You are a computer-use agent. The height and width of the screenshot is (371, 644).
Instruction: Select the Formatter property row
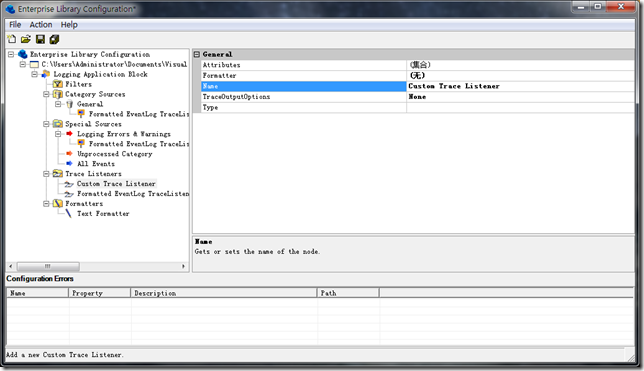click(417, 76)
